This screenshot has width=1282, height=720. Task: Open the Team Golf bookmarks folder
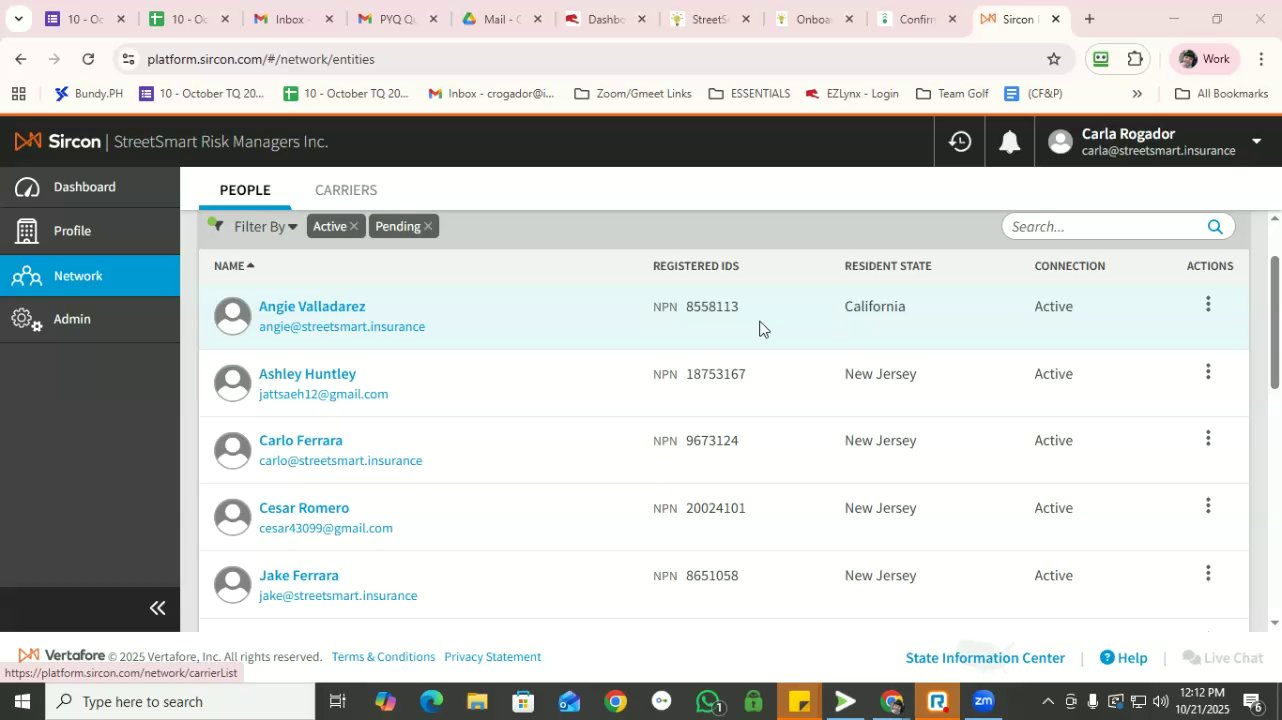[952, 94]
